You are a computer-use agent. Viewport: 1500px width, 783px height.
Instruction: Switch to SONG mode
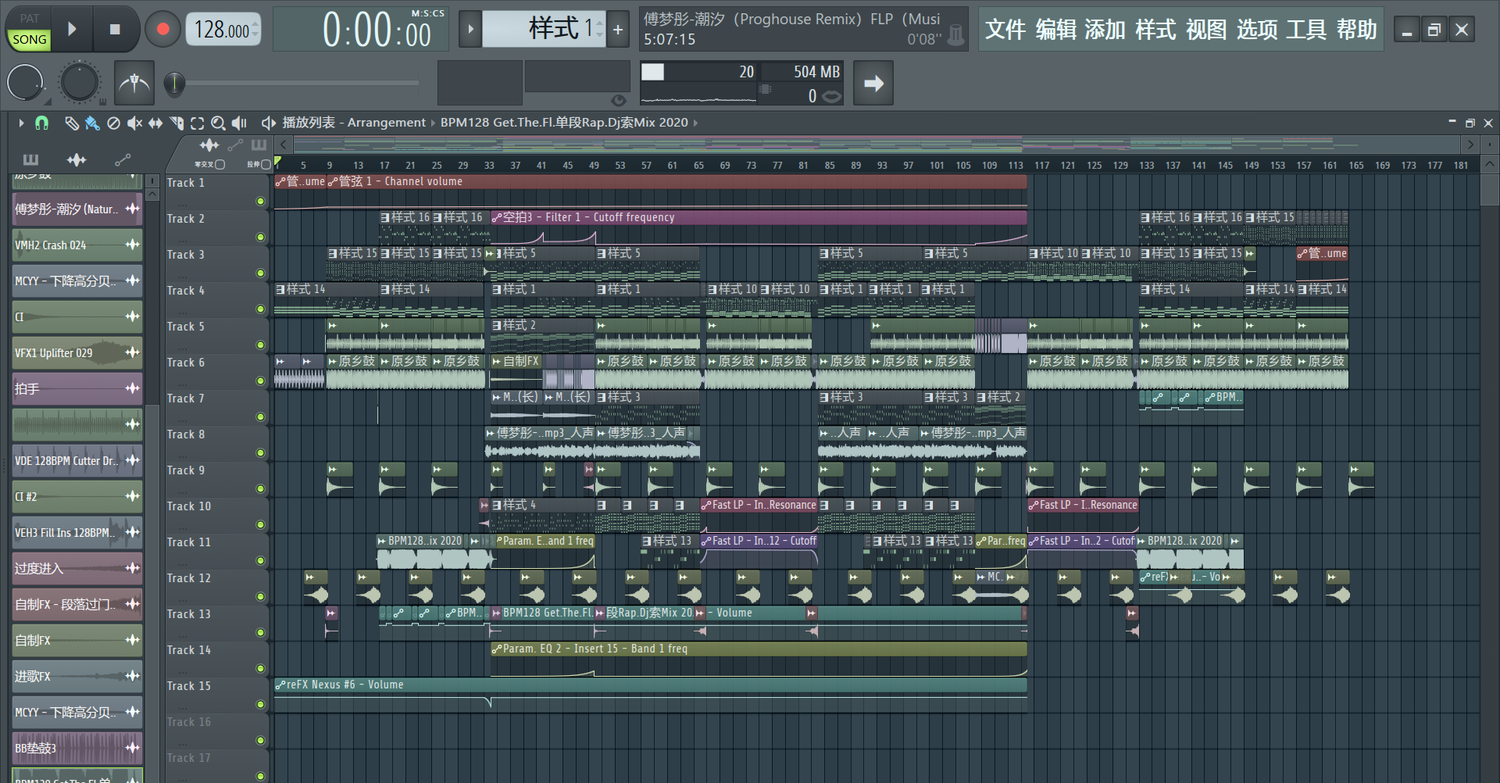coord(29,39)
